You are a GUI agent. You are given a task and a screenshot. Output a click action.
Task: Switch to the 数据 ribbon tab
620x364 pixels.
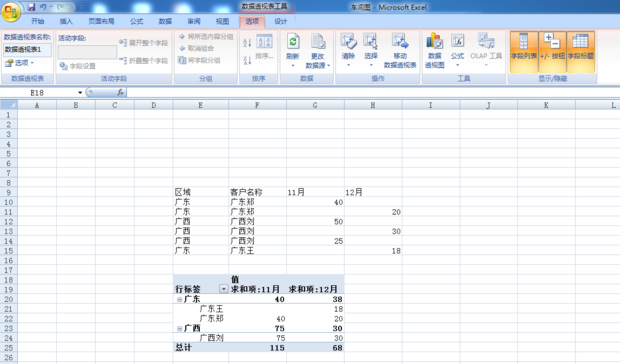165,21
